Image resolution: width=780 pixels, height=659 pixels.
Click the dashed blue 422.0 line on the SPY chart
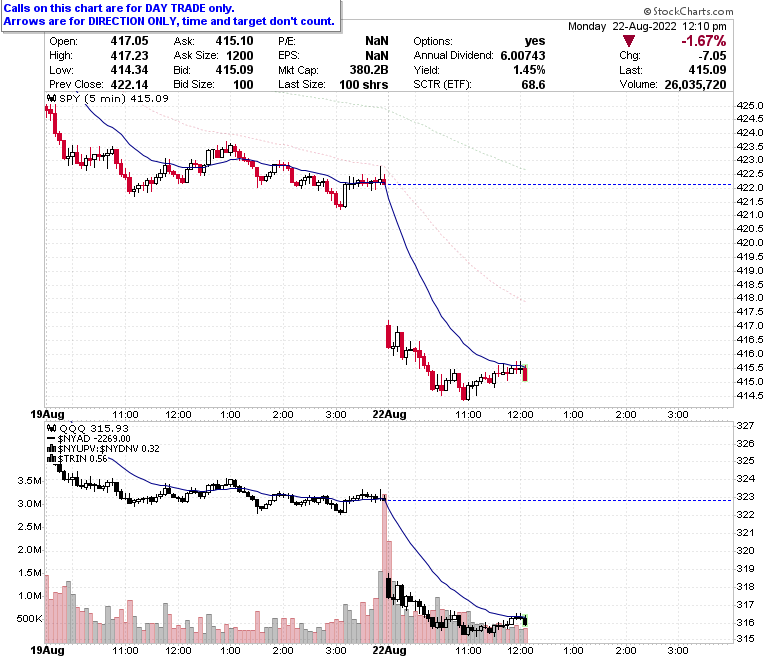click(559, 185)
